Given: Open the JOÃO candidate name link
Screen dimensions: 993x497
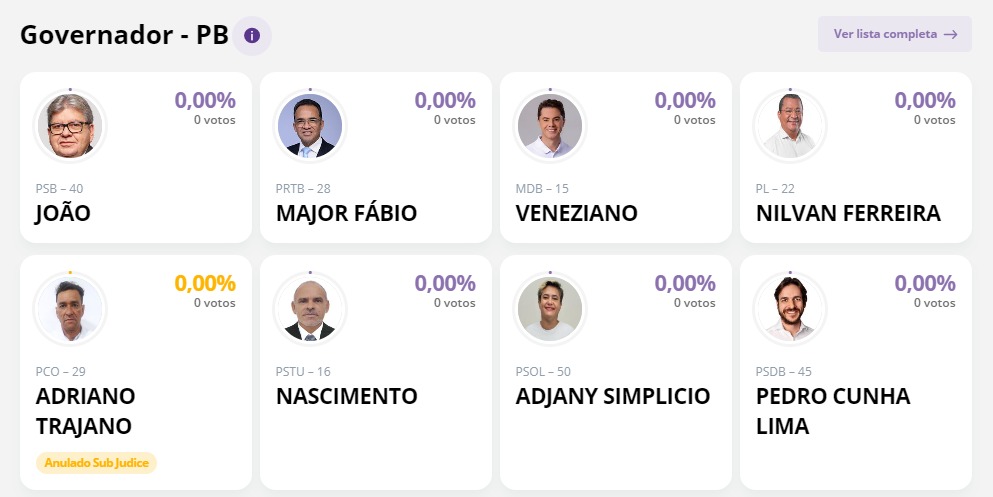Looking at the screenshot, I should pos(63,213).
